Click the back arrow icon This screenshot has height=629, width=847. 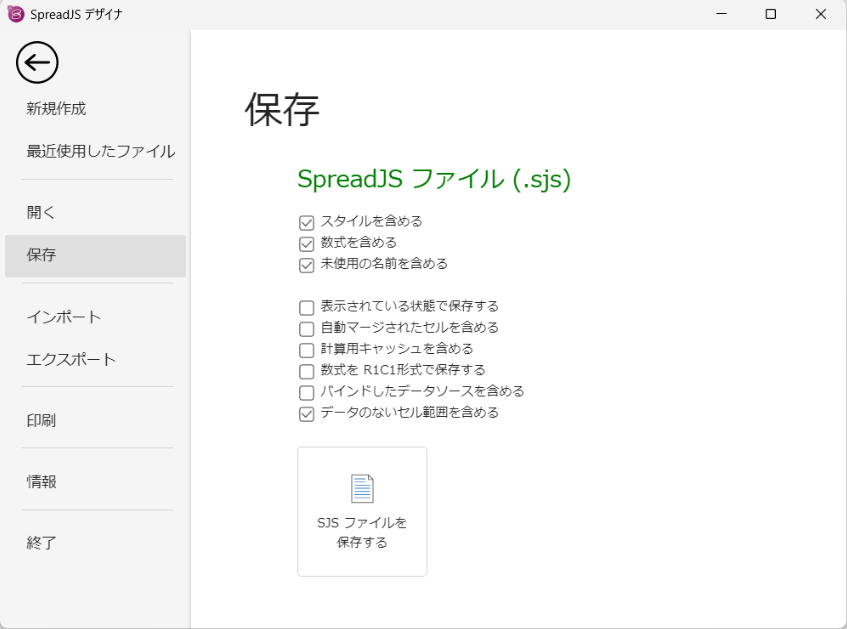(37, 63)
